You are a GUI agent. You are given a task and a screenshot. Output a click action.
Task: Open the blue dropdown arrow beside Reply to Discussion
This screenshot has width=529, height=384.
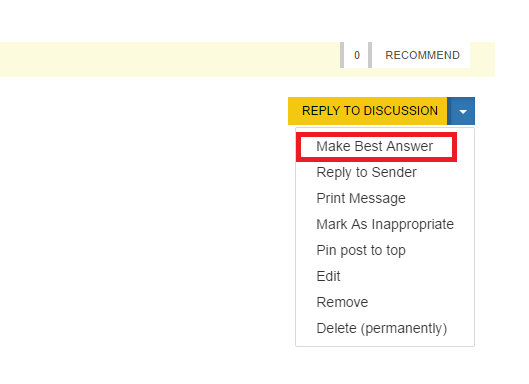tap(461, 111)
